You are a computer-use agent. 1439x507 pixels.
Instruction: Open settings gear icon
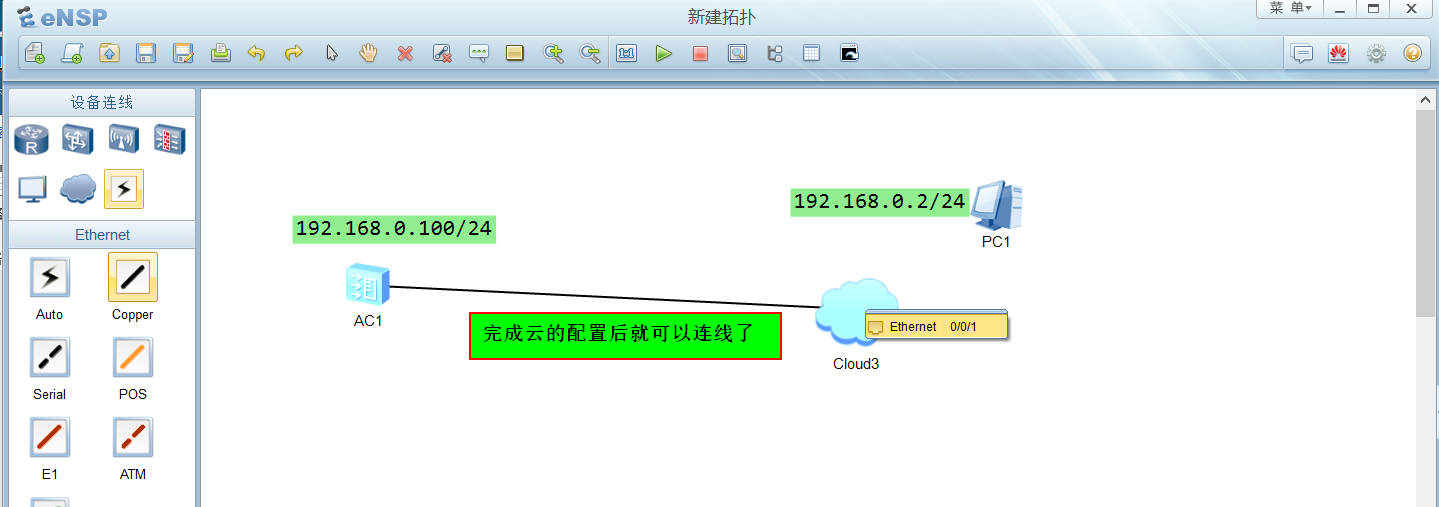point(1376,53)
